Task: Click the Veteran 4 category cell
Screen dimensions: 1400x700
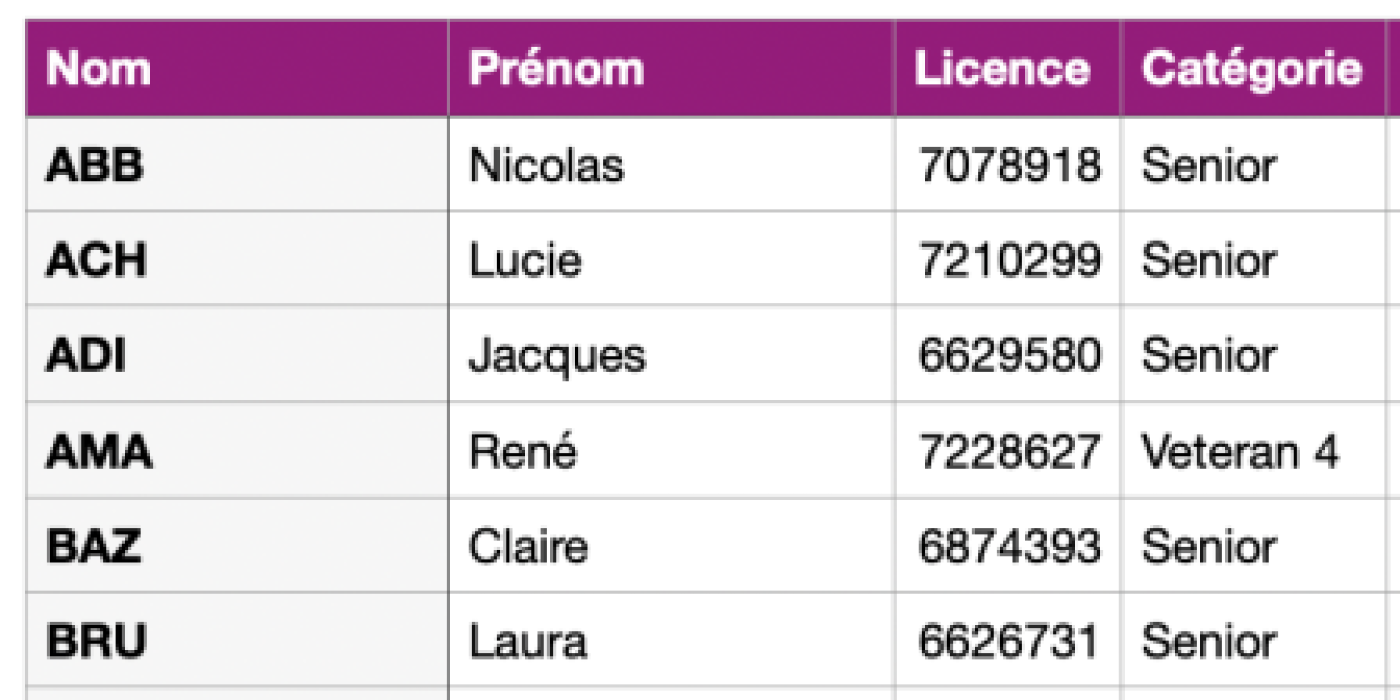Action: 1253,450
